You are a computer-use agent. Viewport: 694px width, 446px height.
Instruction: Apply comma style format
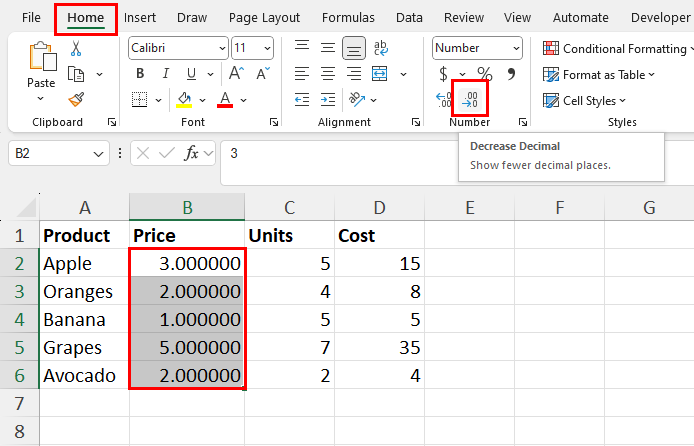[x=511, y=73]
